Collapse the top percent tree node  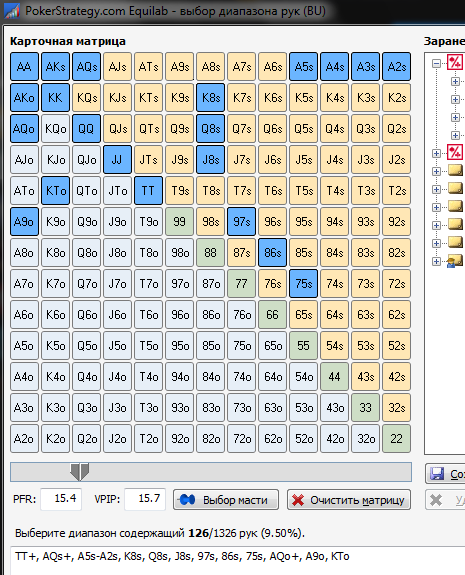coord(436,63)
